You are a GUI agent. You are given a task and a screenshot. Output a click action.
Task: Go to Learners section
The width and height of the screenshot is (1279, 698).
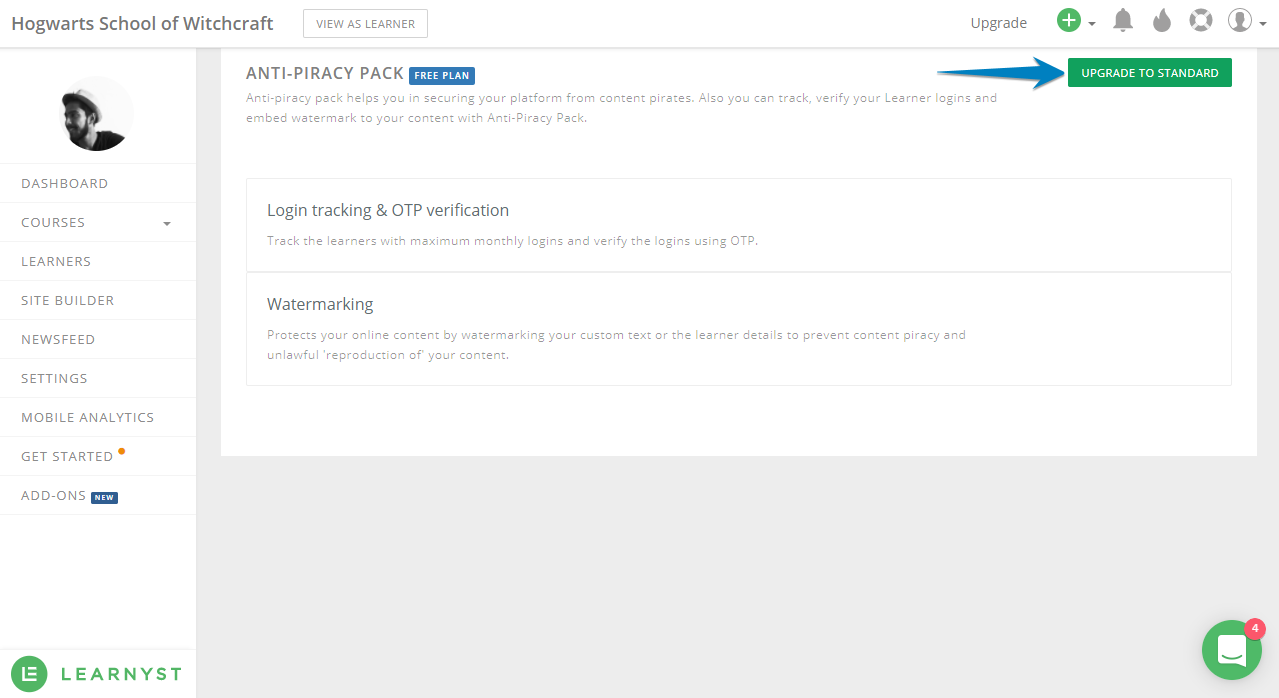(98, 262)
